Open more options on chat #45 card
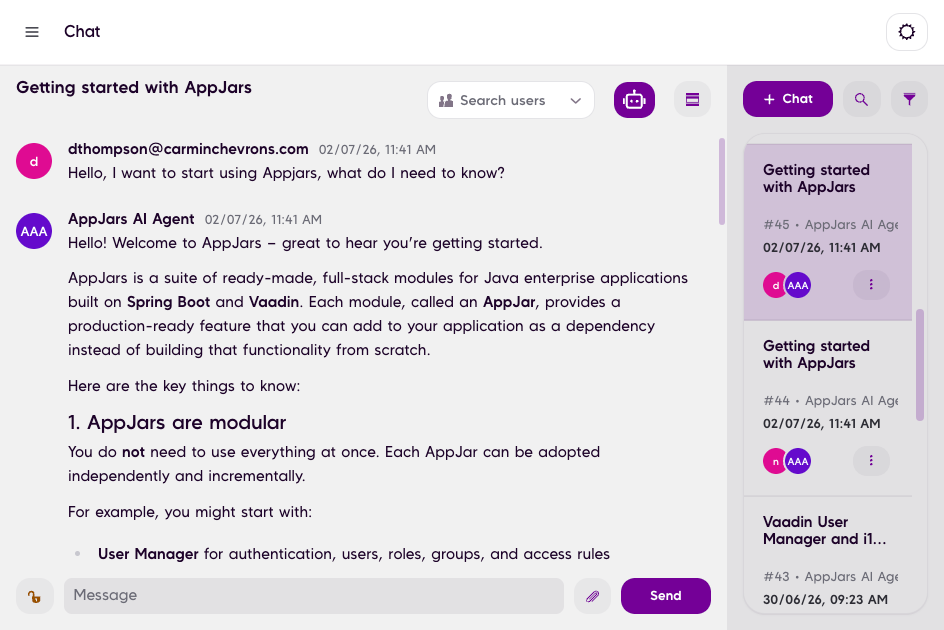944x630 pixels. (871, 285)
